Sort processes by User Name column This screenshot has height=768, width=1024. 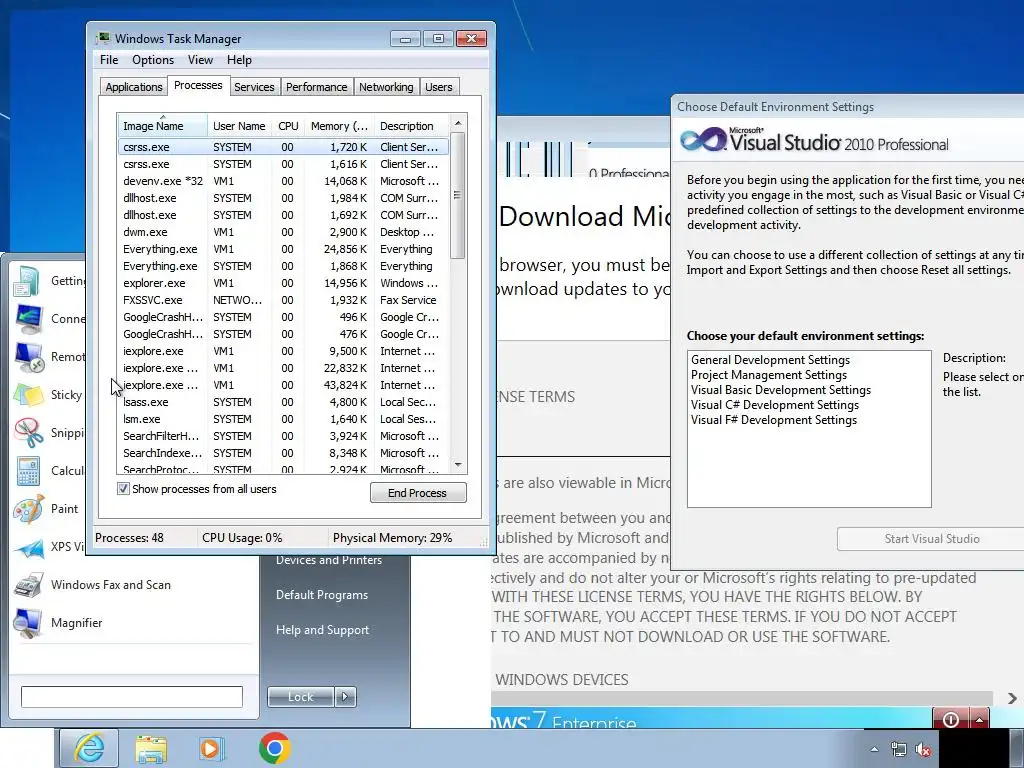pos(240,126)
